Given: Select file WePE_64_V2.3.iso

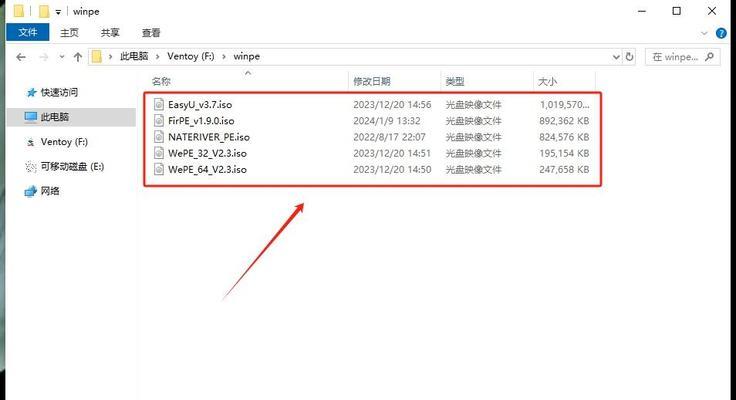Looking at the screenshot, I should pos(207,169).
